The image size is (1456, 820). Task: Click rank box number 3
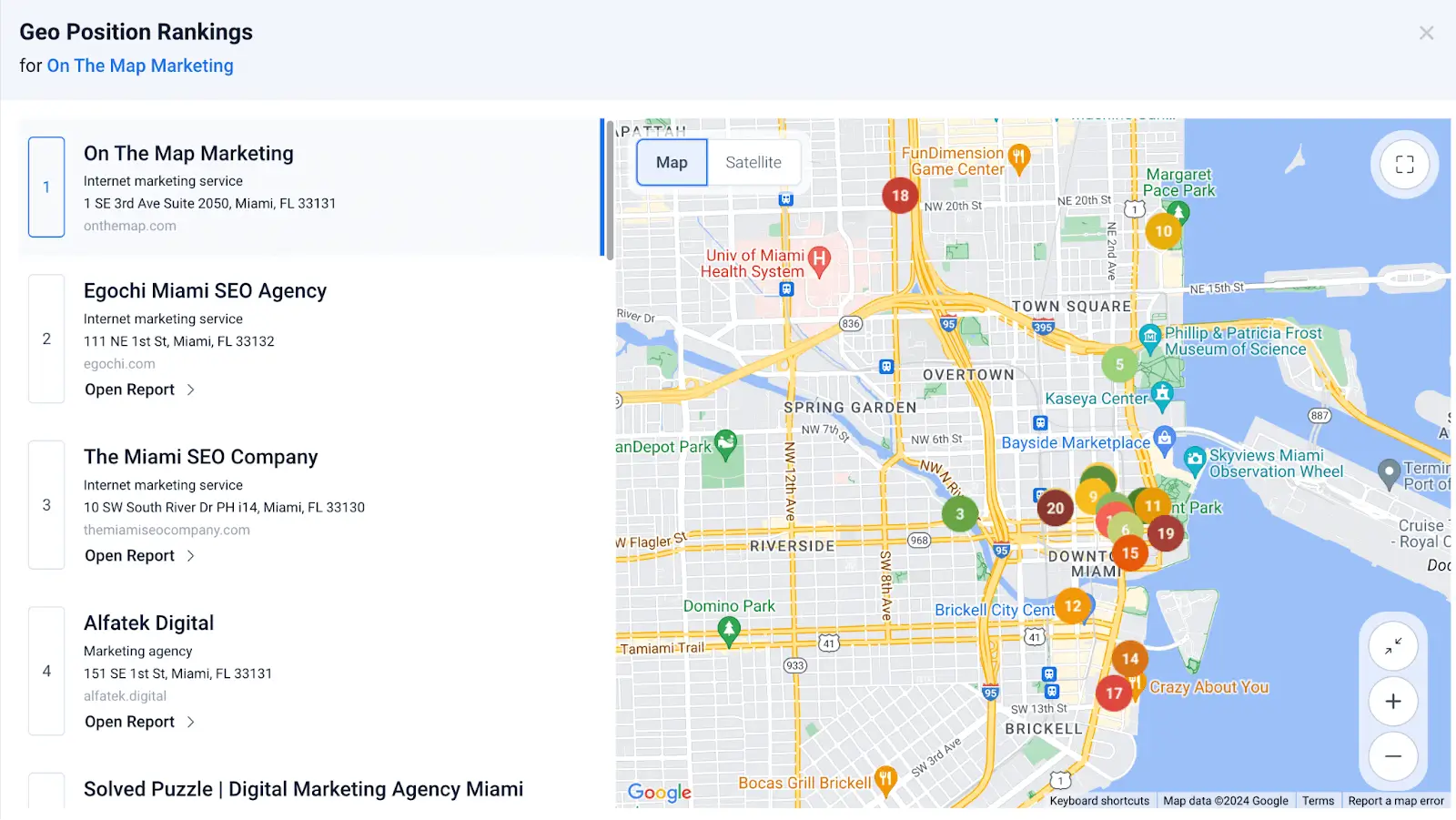pyautogui.click(x=46, y=505)
